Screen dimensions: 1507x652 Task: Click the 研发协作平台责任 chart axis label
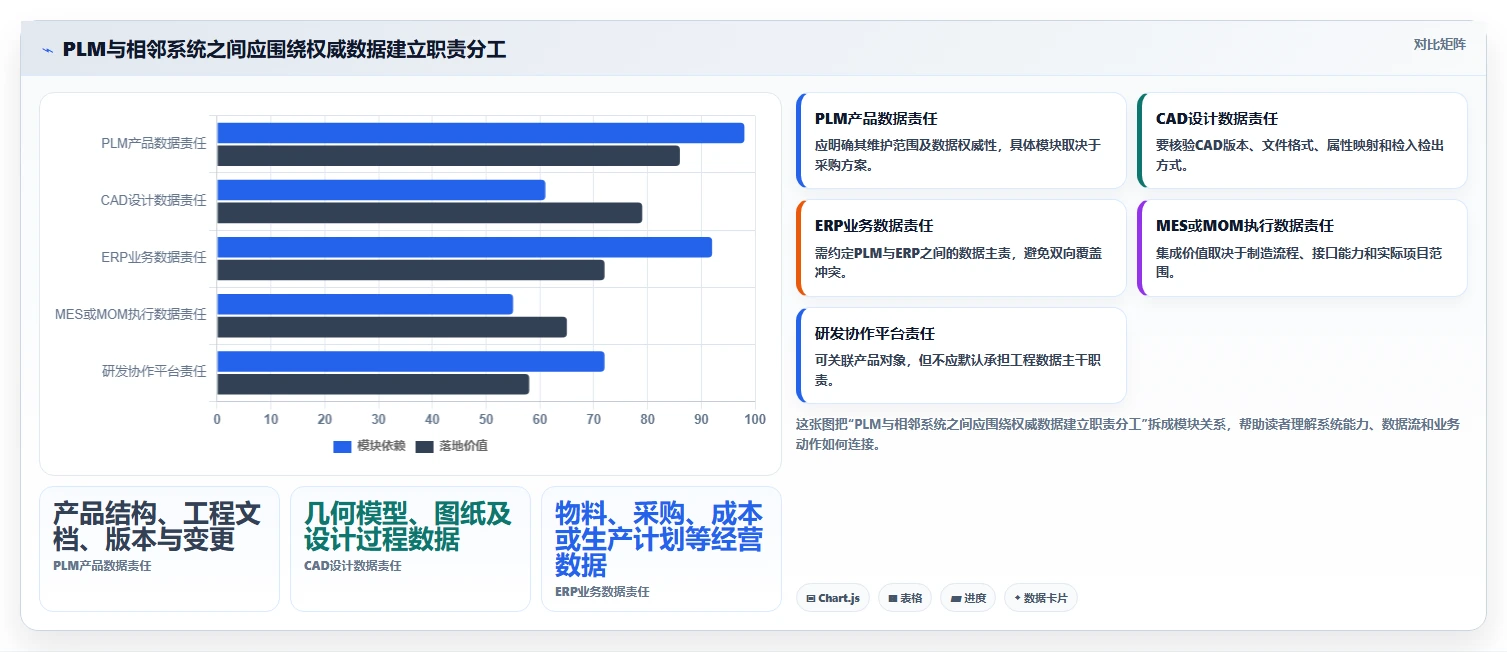click(x=154, y=372)
